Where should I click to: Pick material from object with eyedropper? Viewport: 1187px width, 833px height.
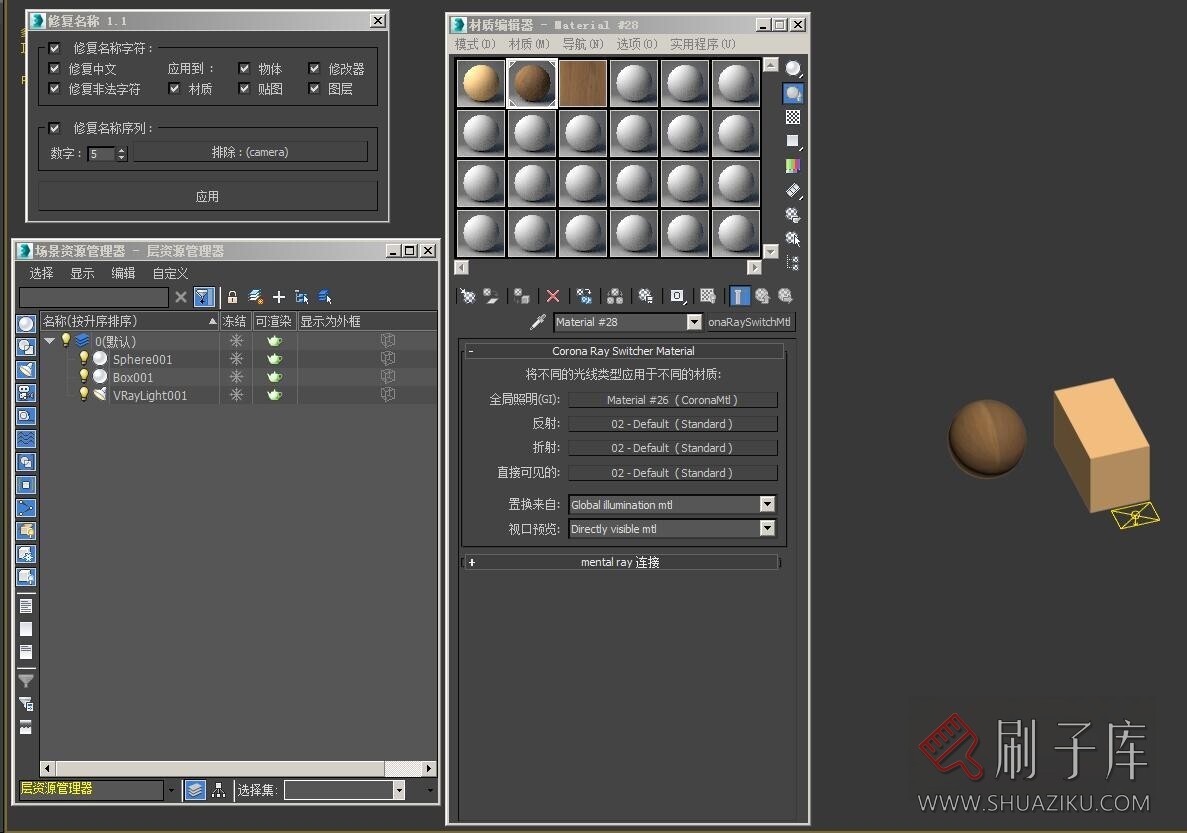[x=538, y=322]
